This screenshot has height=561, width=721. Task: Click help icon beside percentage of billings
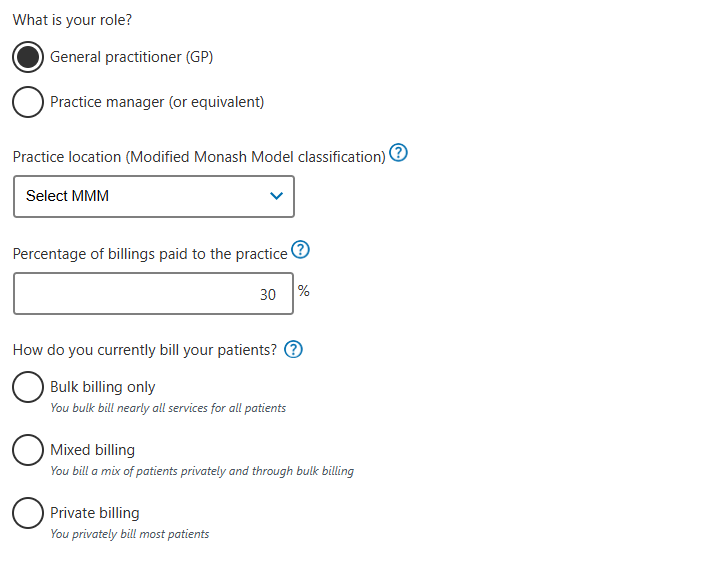point(299,250)
